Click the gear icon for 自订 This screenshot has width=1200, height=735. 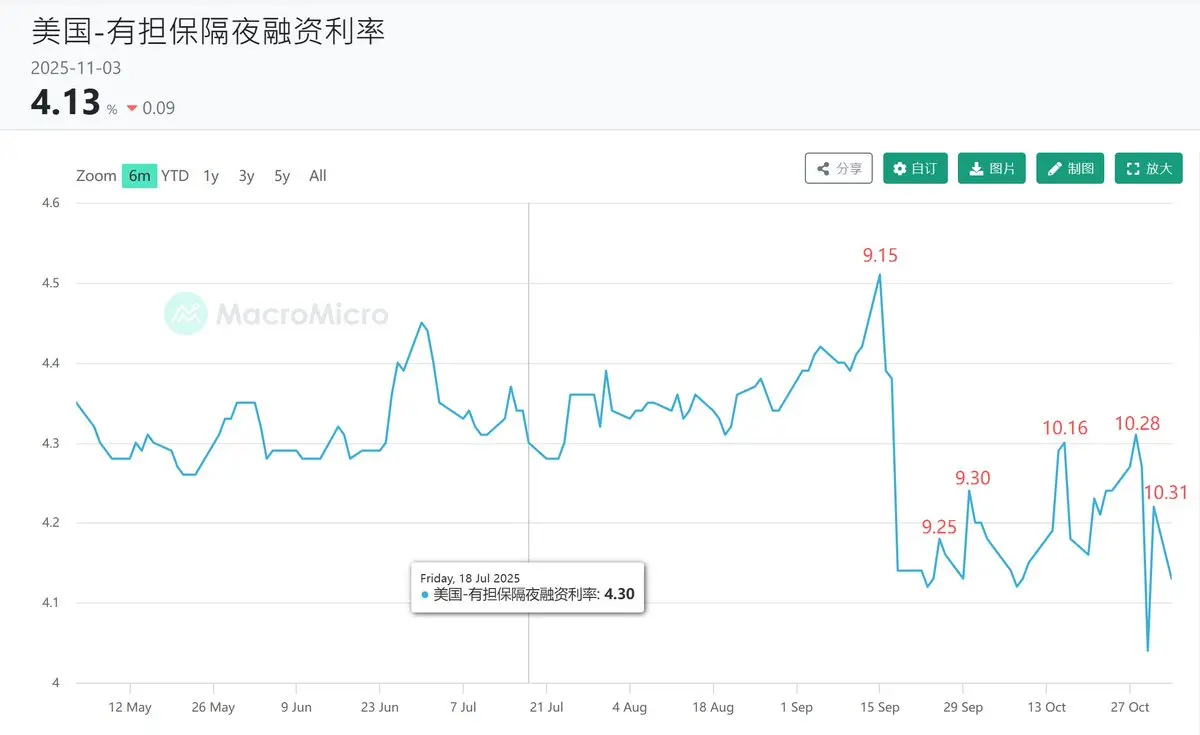tap(900, 169)
